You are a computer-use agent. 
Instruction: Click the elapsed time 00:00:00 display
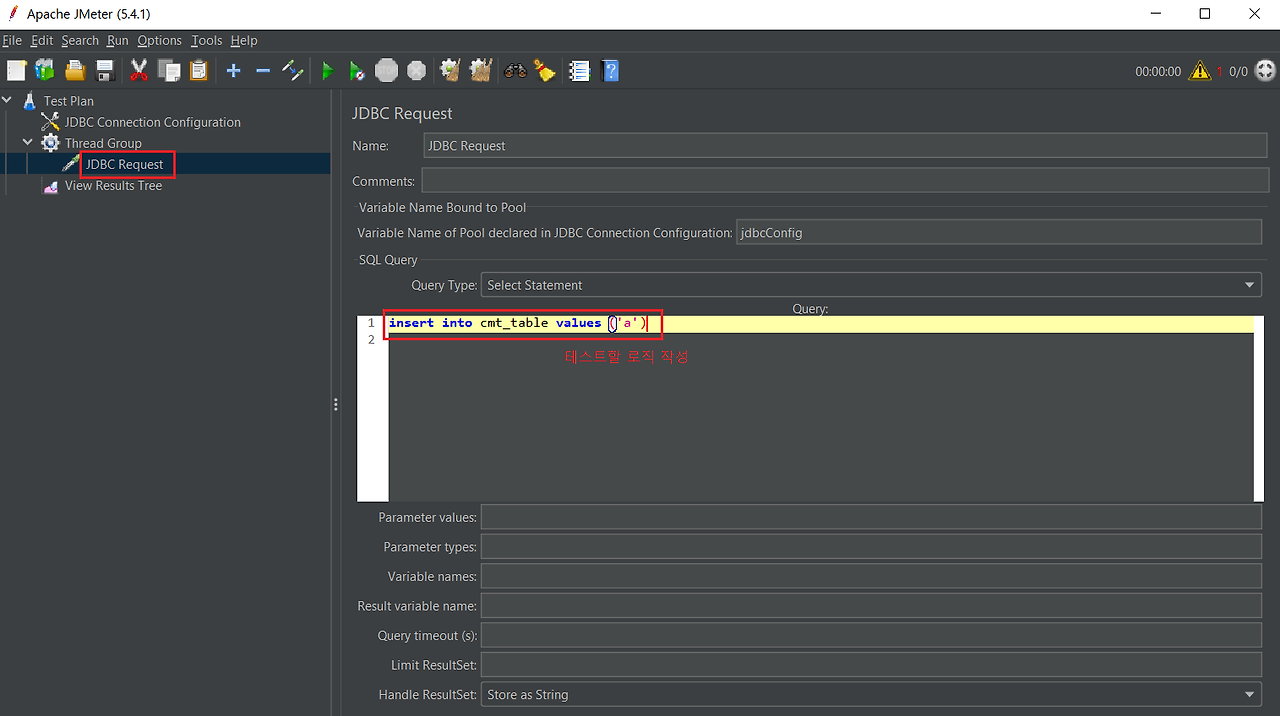(1158, 72)
